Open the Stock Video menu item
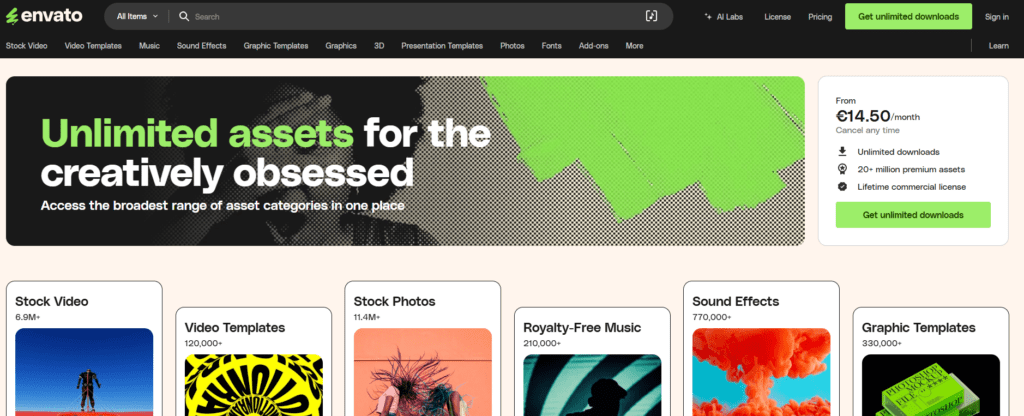Viewport: 1024px width, 416px height. coord(26,46)
